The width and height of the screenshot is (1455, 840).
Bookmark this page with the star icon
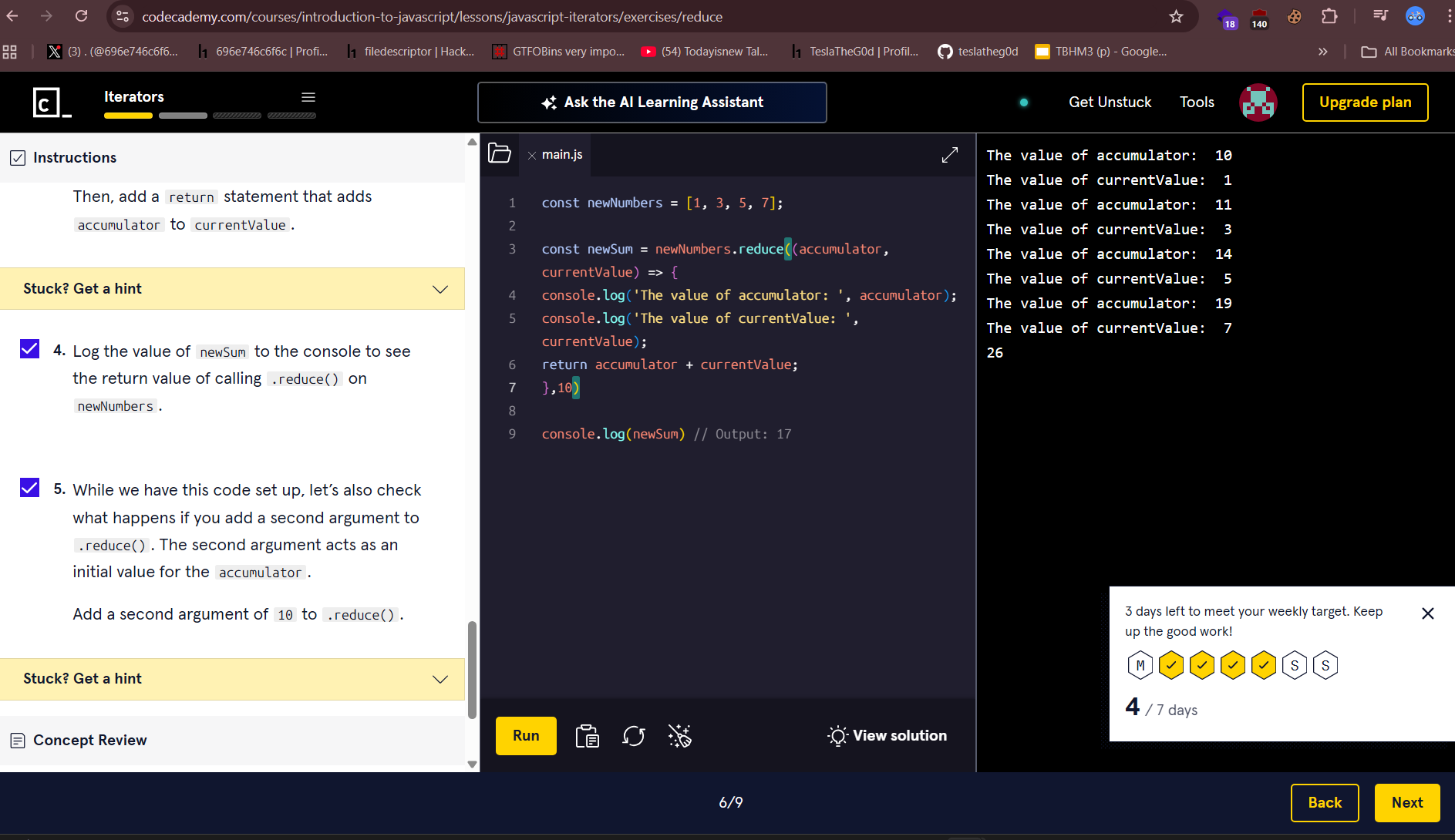pos(1175,17)
